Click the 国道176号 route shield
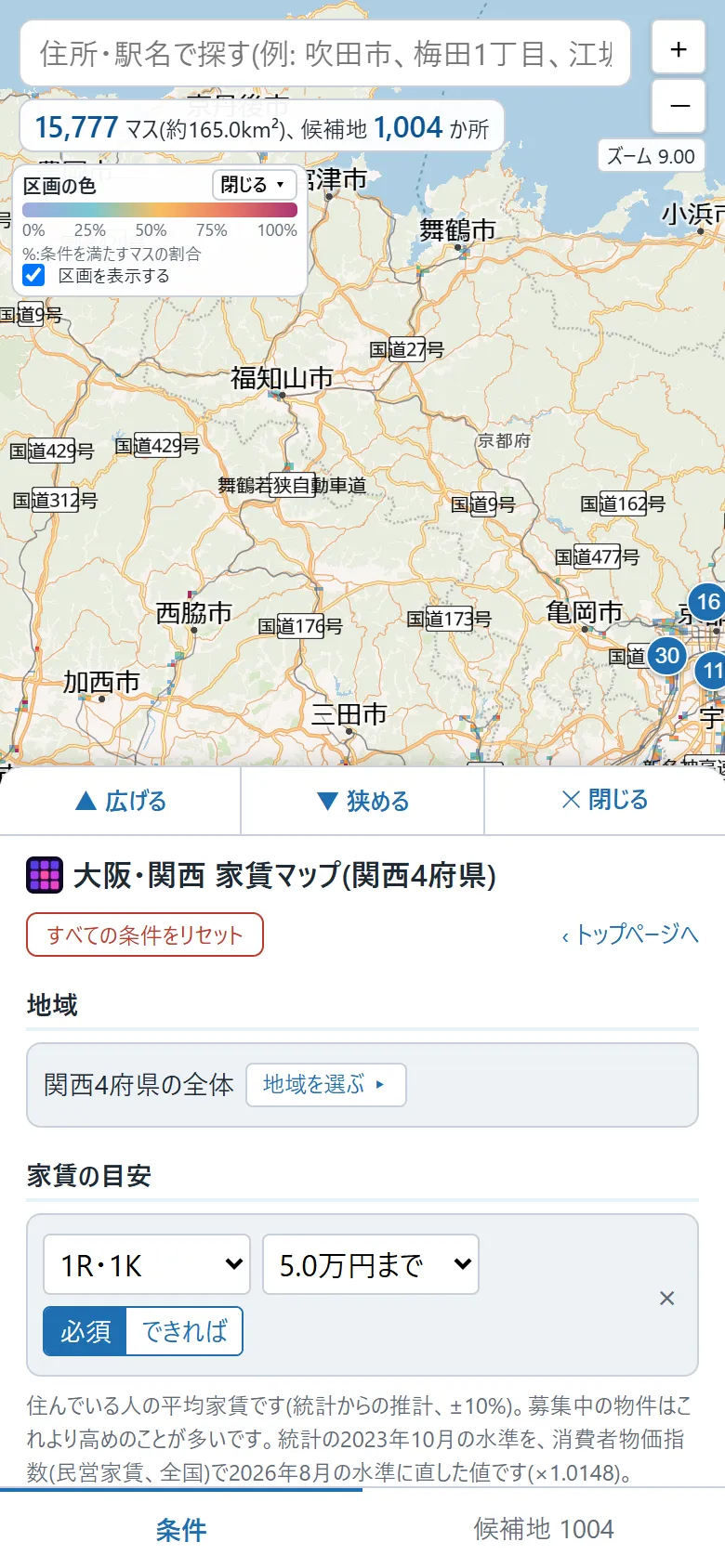Screen dimensions: 725x1568 click(x=300, y=626)
